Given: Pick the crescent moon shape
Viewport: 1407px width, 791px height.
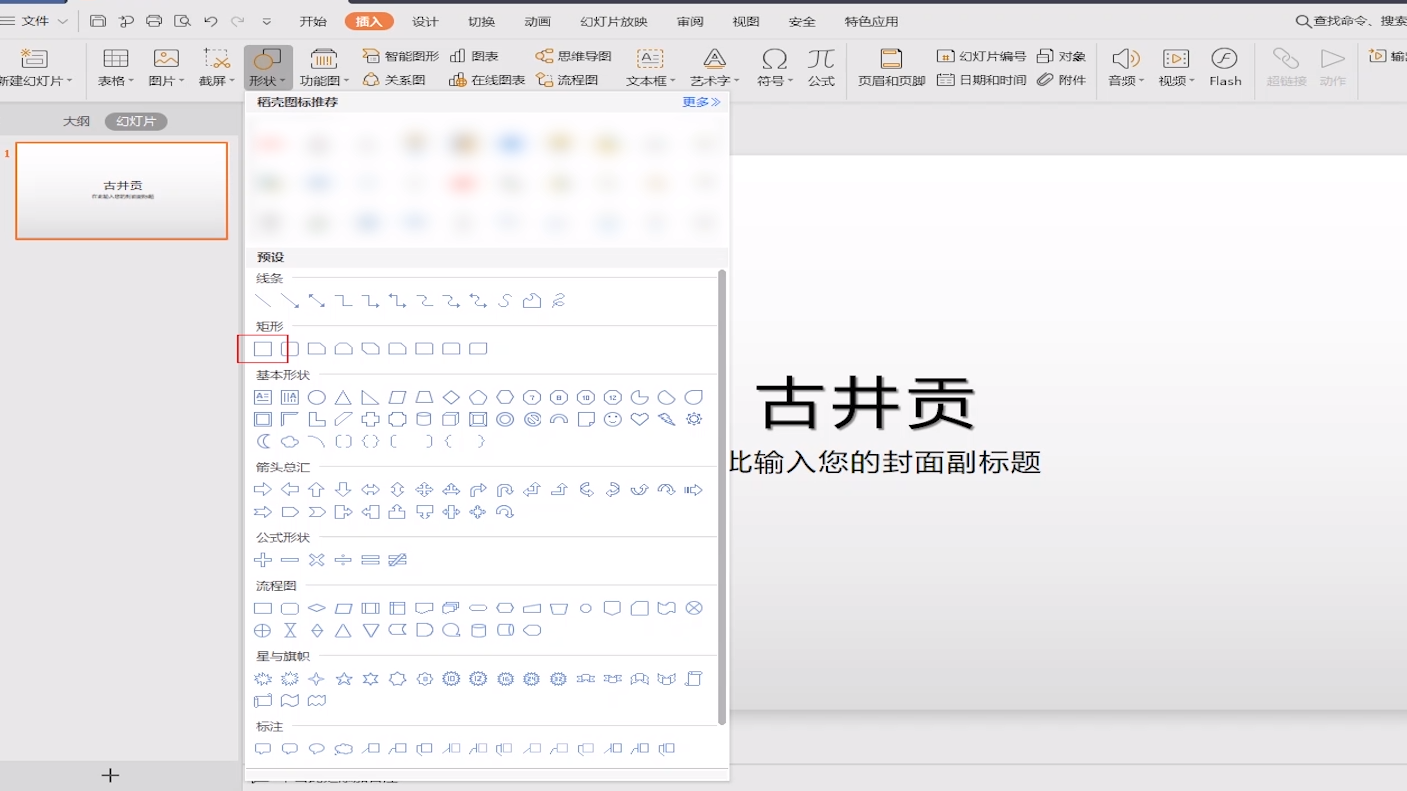Looking at the screenshot, I should (x=263, y=441).
